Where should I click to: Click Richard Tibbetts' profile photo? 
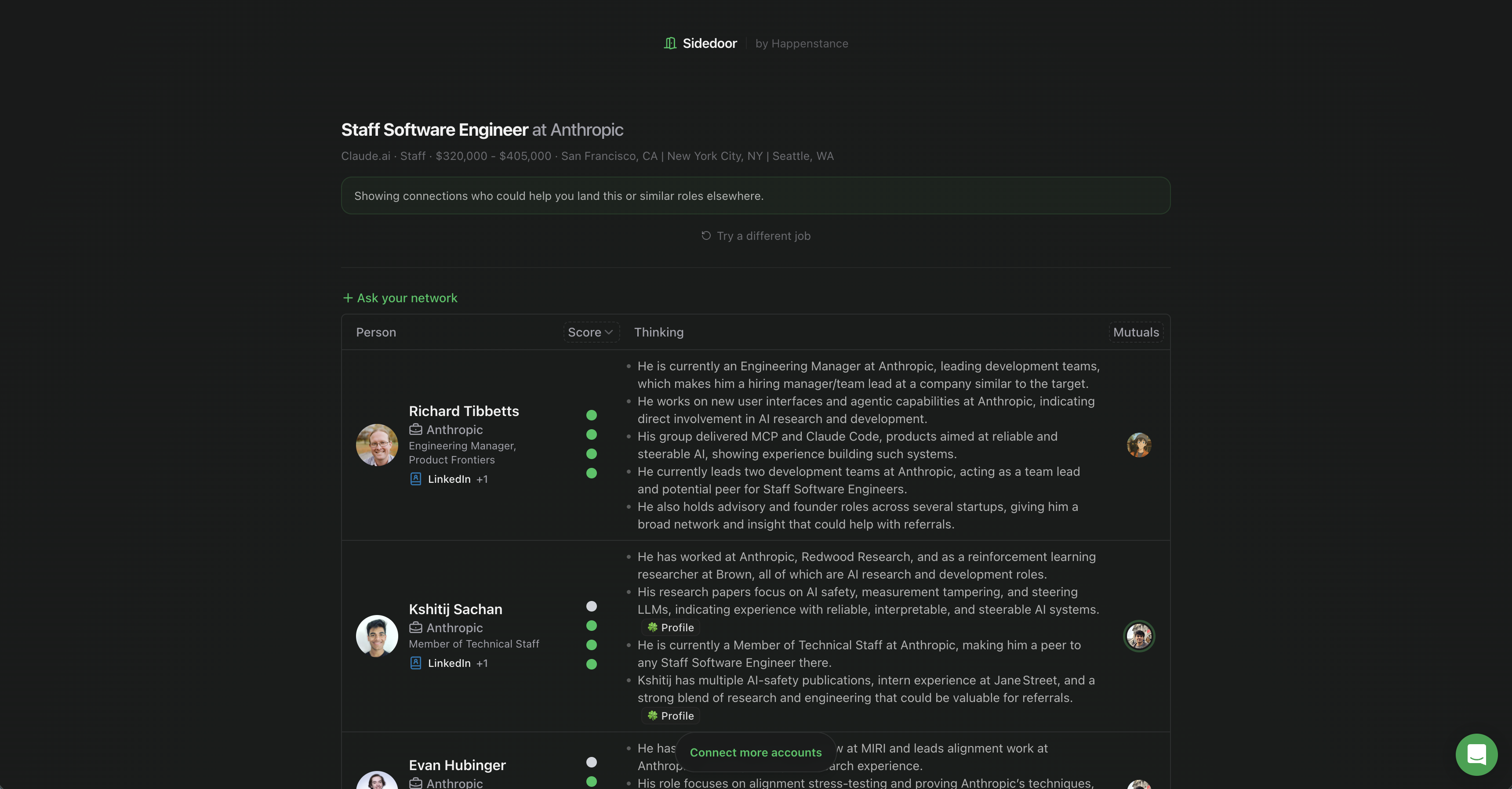[377, 445]
